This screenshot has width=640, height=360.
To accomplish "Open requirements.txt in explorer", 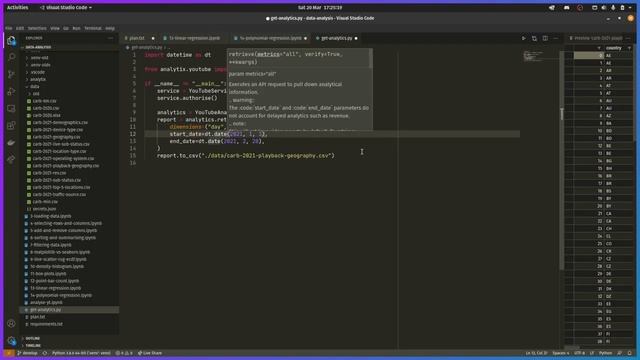I will [46, 324].
